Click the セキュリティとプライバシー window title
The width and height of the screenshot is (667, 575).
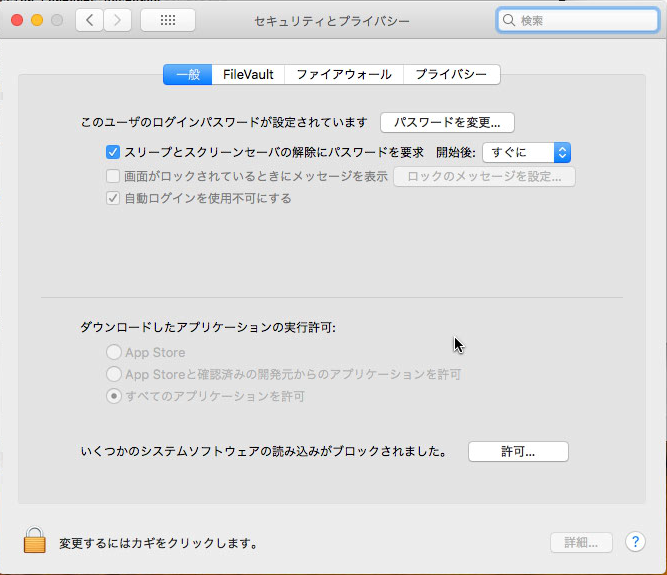click(x=332, y=21)
